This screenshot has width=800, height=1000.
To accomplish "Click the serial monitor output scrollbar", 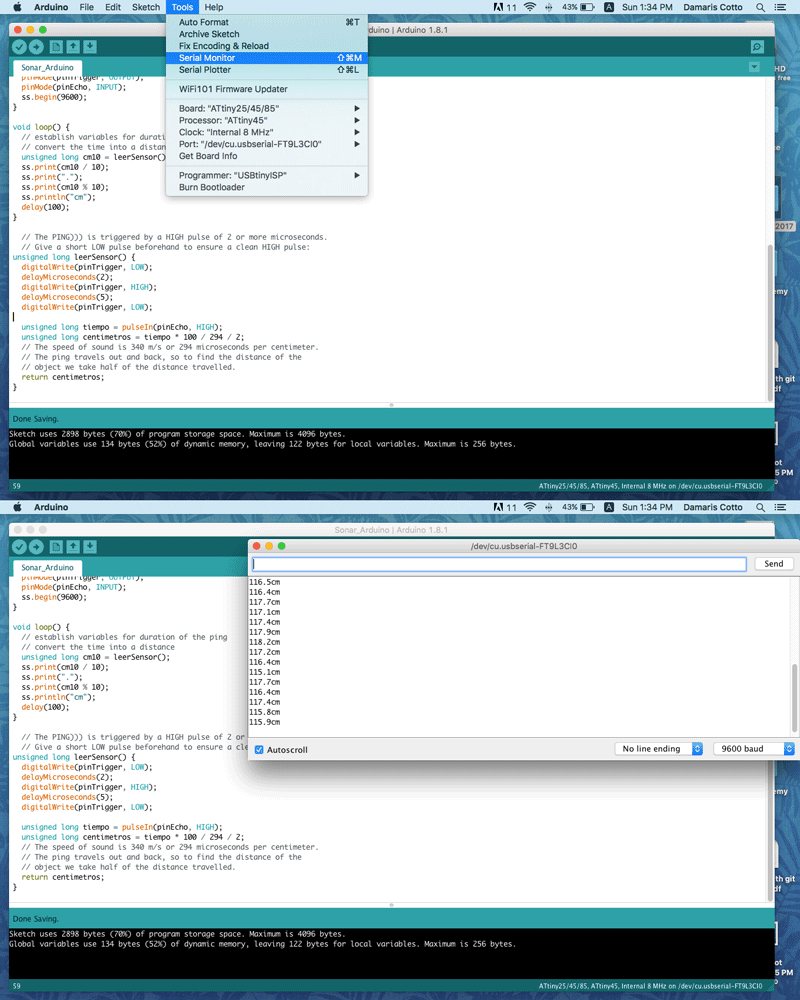I will [795, 697].
